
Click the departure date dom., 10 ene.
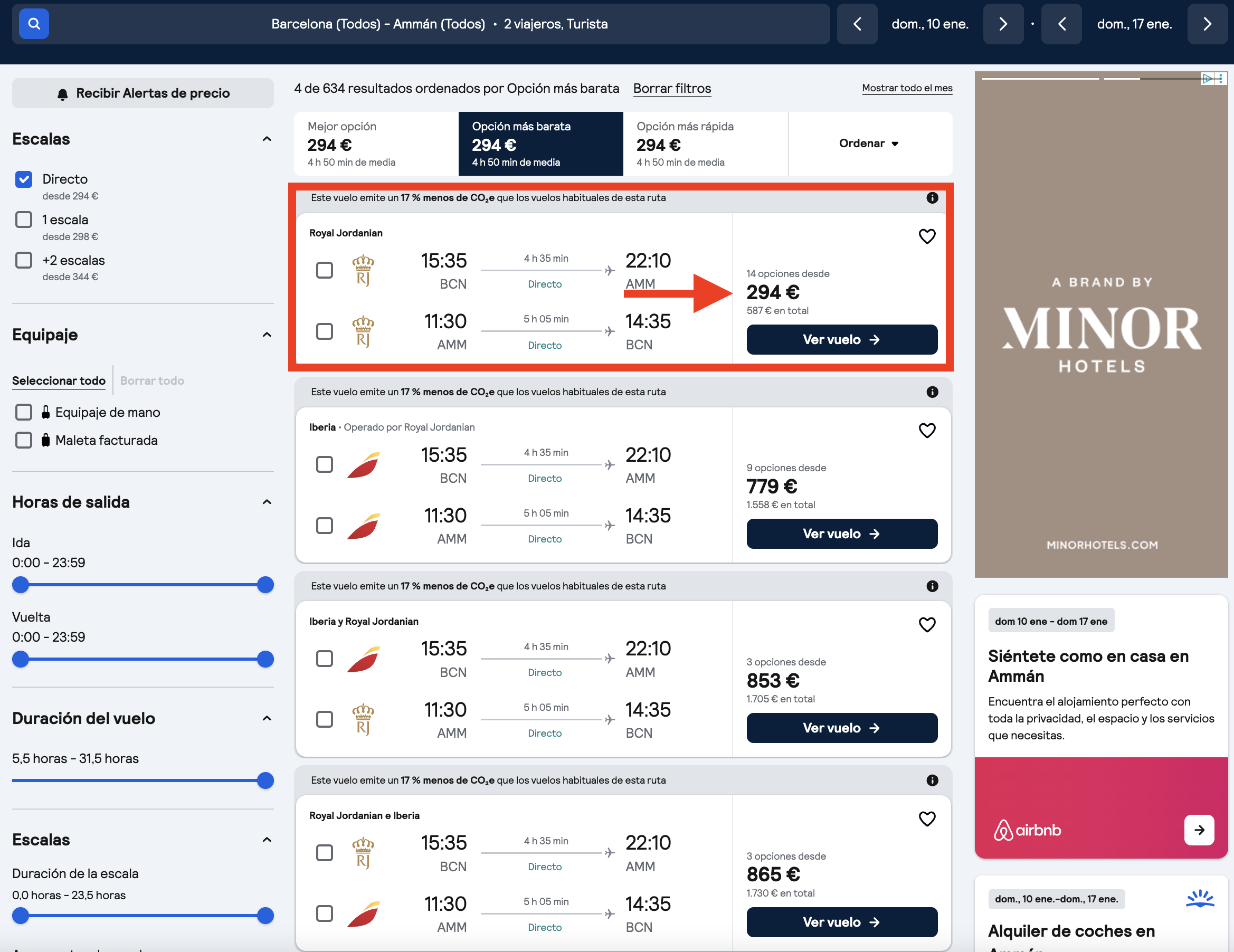(930, 24)
